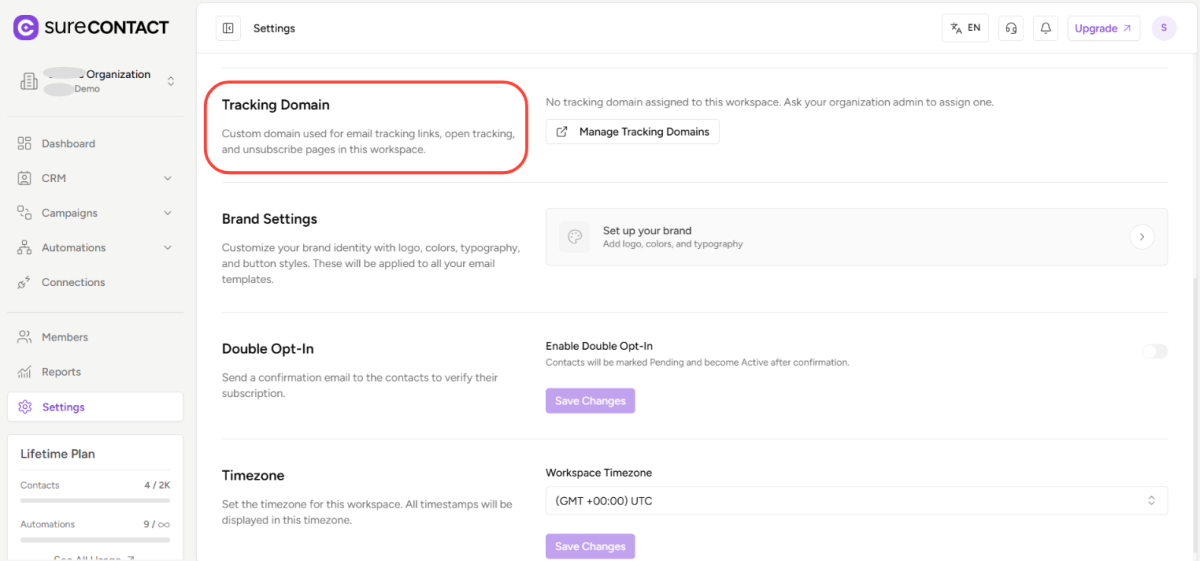1200x561 pixels.
Task: Open the Reports page
Action: coord(61,372)
